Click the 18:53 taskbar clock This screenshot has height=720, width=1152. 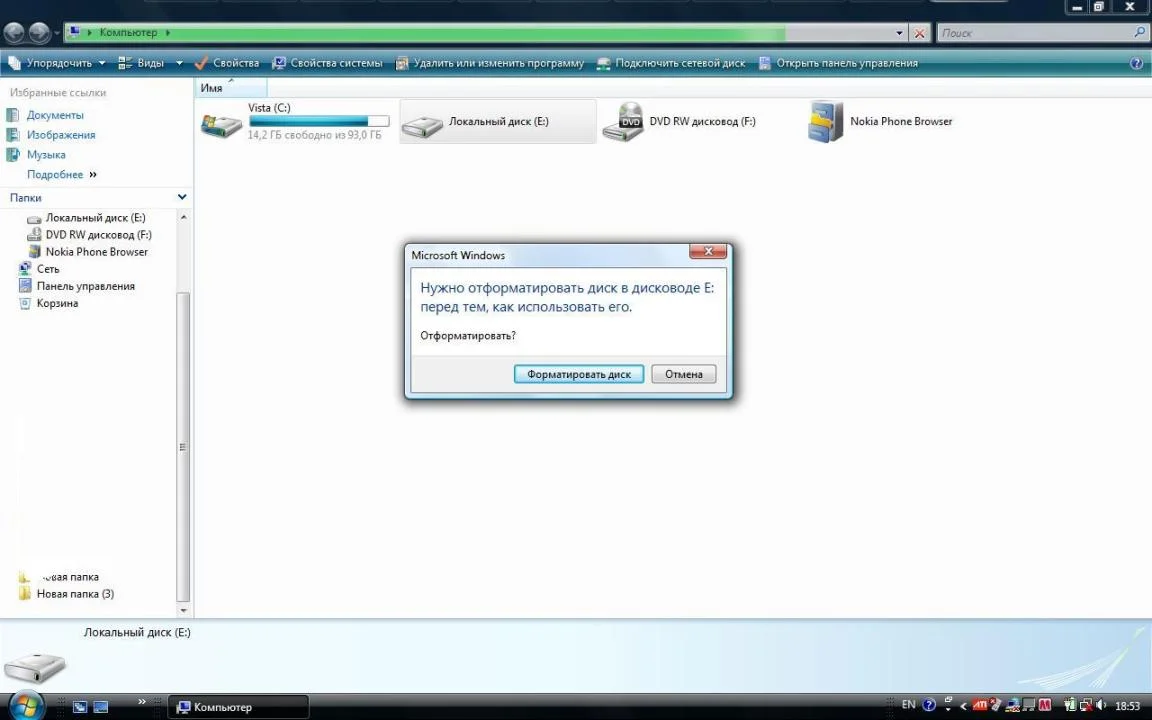(1128, 706)
